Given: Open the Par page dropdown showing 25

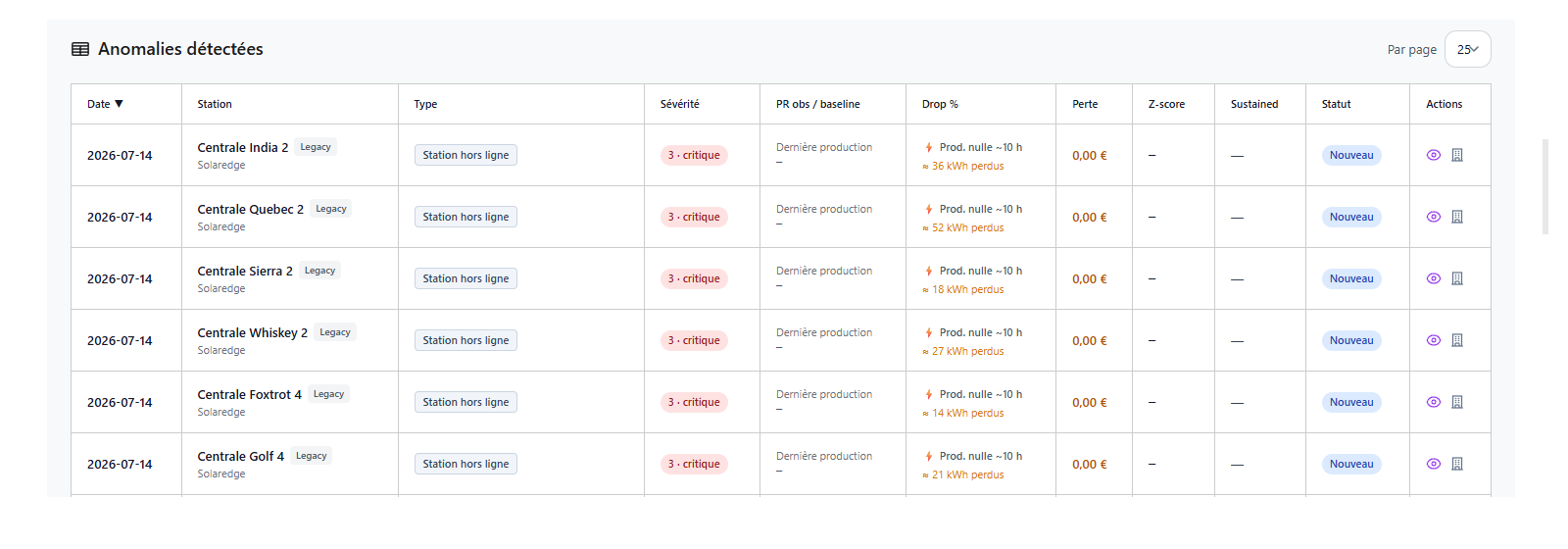Looking at the screenshot, I should 1467,49.
